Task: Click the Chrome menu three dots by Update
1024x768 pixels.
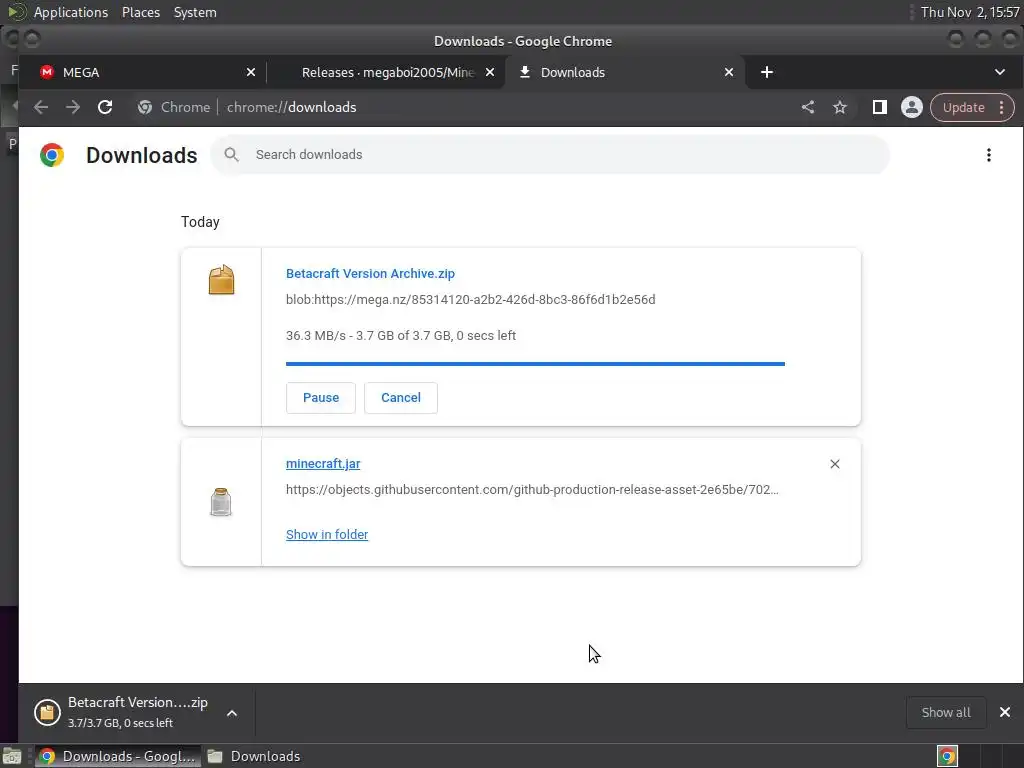Action: pos(1002,107)
